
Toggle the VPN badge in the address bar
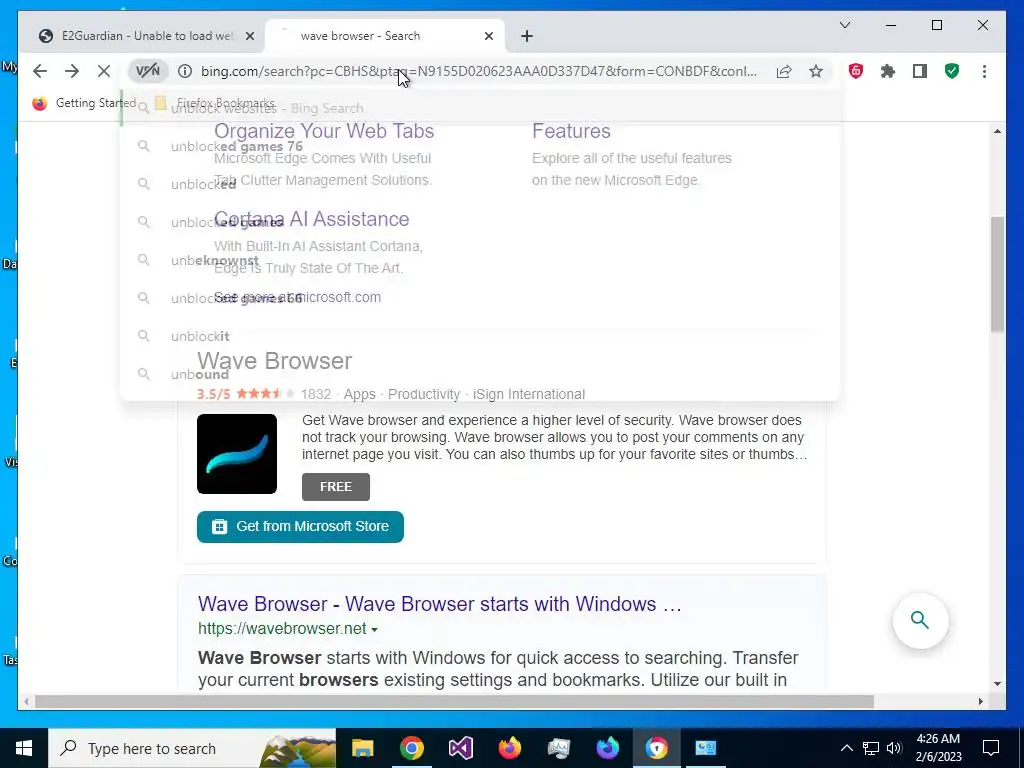point(148,71)
